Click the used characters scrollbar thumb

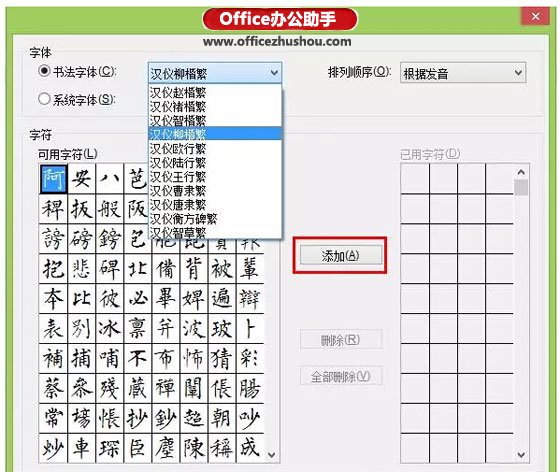click(521, 187)
